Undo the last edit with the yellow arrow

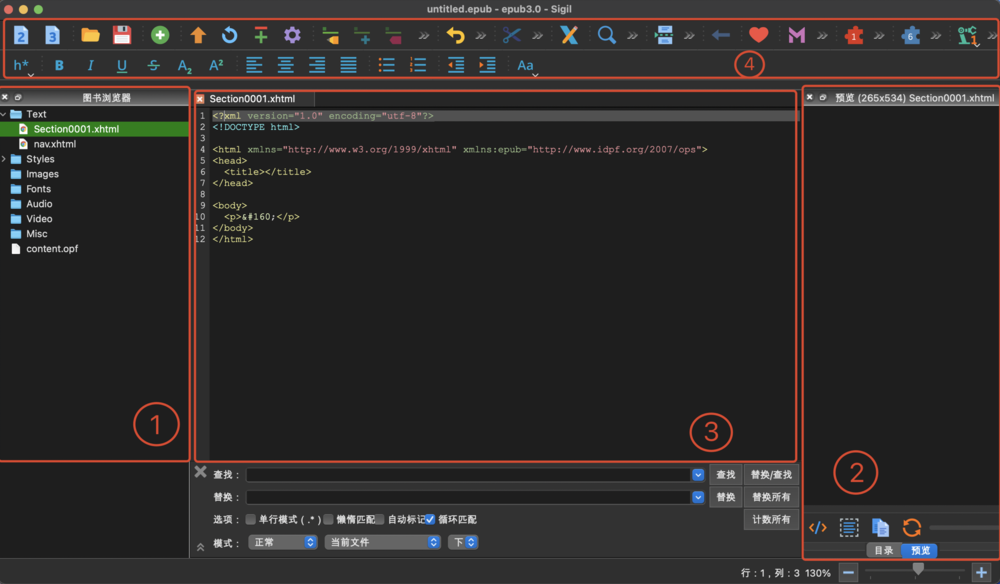point(455,34)
